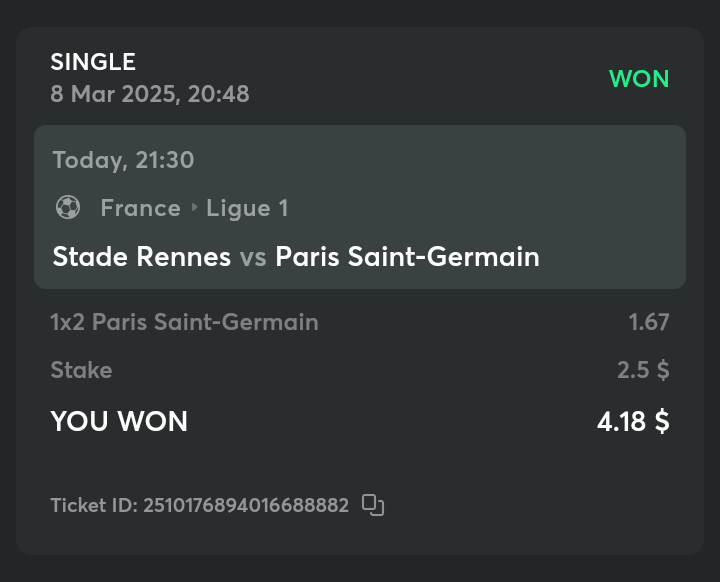Copy the ticket ID using the copy icon
The height and width of the screenshot is (582, 720).
373,505
